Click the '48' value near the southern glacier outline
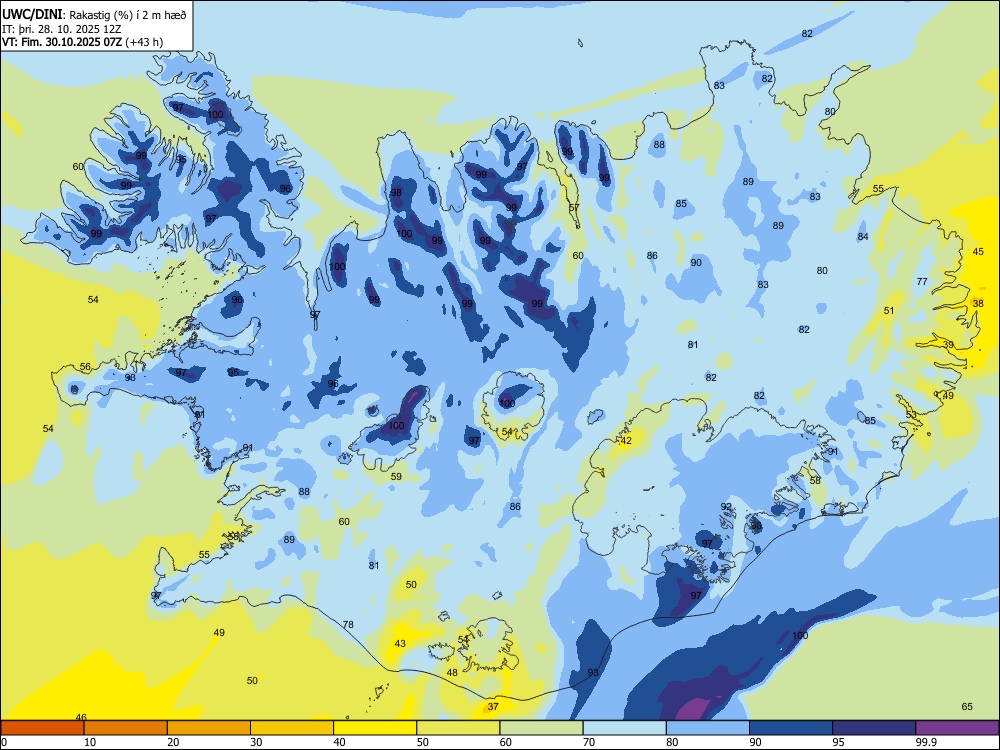Viewport: 1000px width, 750px height. click(452, 672)
